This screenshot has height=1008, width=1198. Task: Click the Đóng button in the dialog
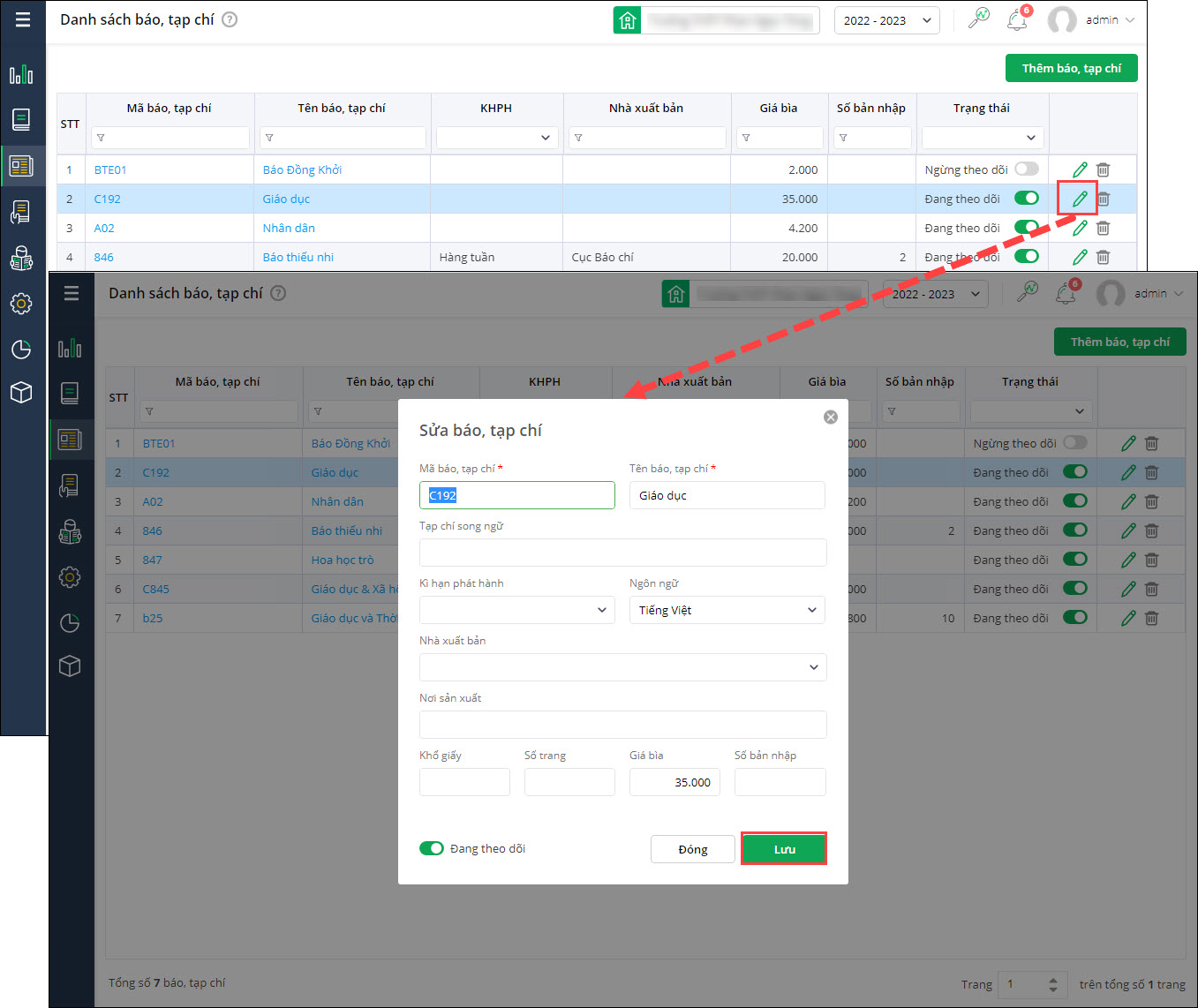pos(693,849)
